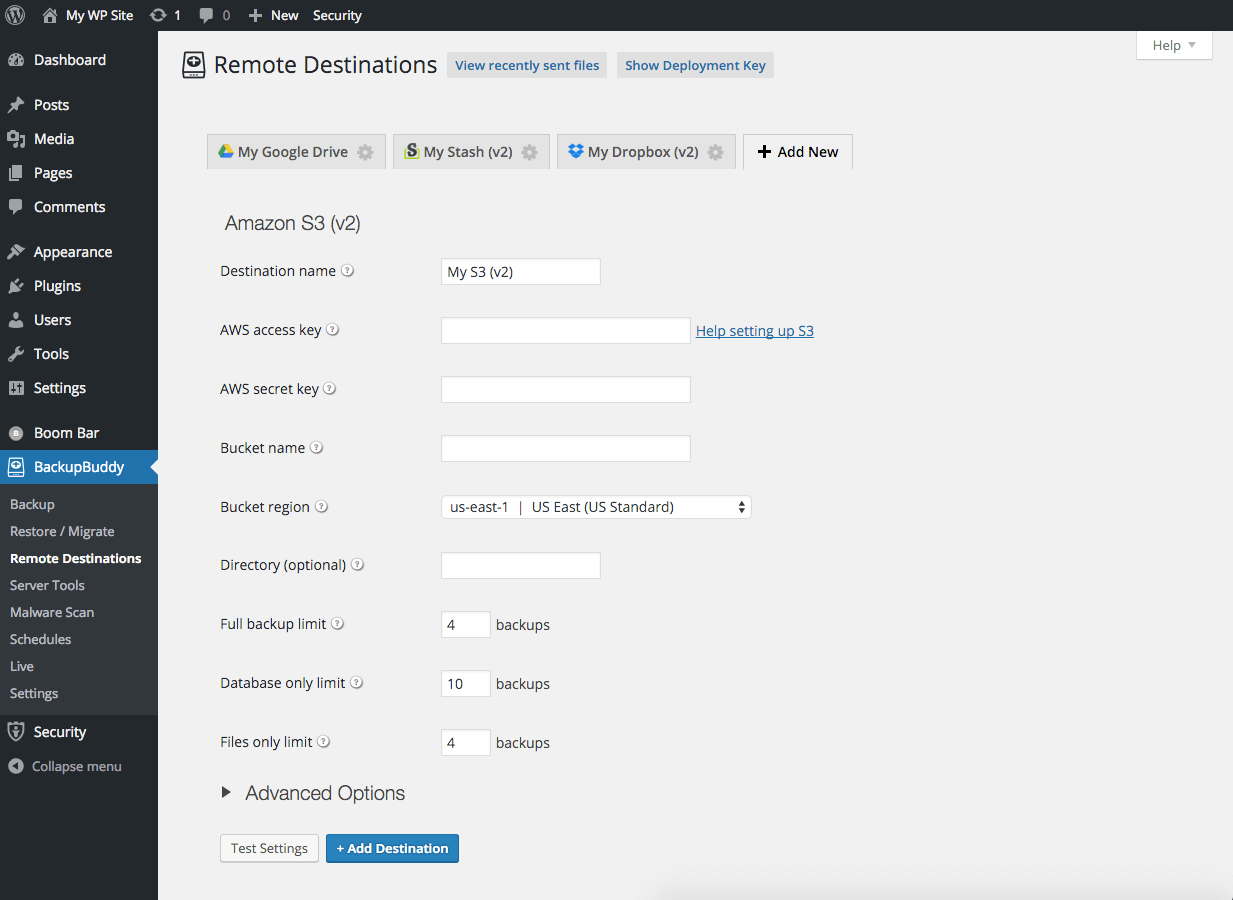
Task: Open Remote Destinations submenu item
Action: click(75, 558)
